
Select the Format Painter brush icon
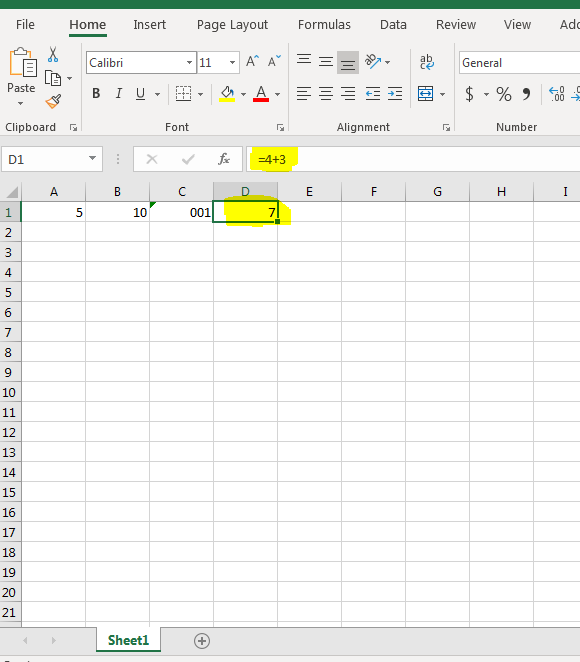pos(53,101)
